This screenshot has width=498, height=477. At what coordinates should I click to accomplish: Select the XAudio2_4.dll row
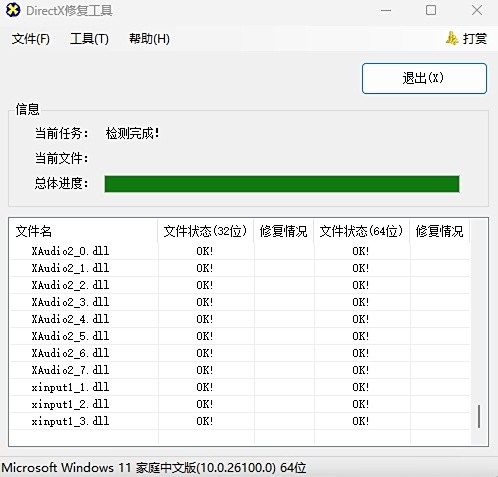(x=240, y=319)
